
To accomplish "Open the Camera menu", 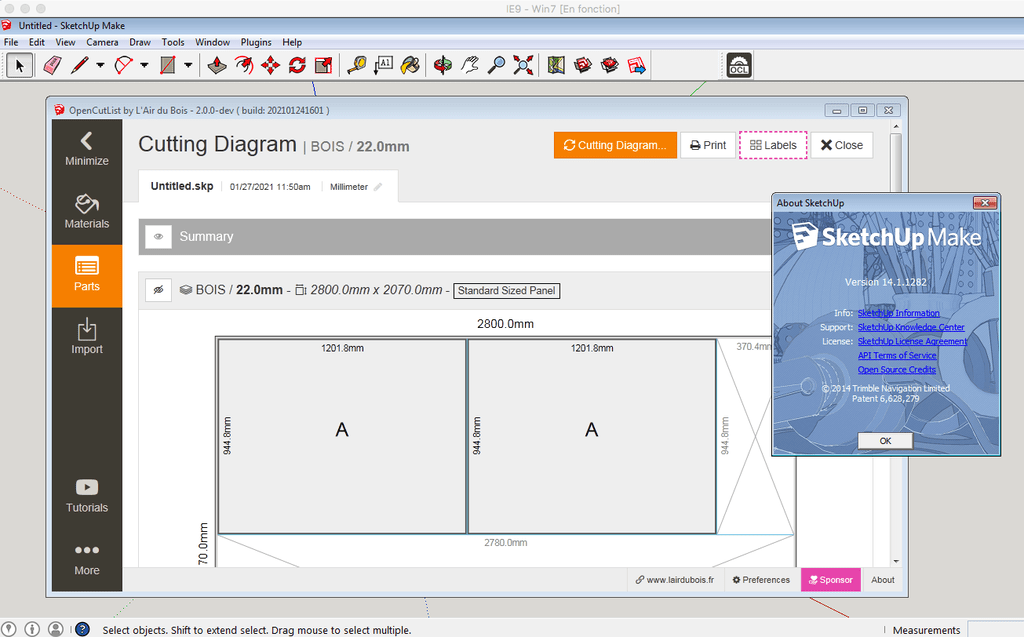I will (x=103, y=42).
